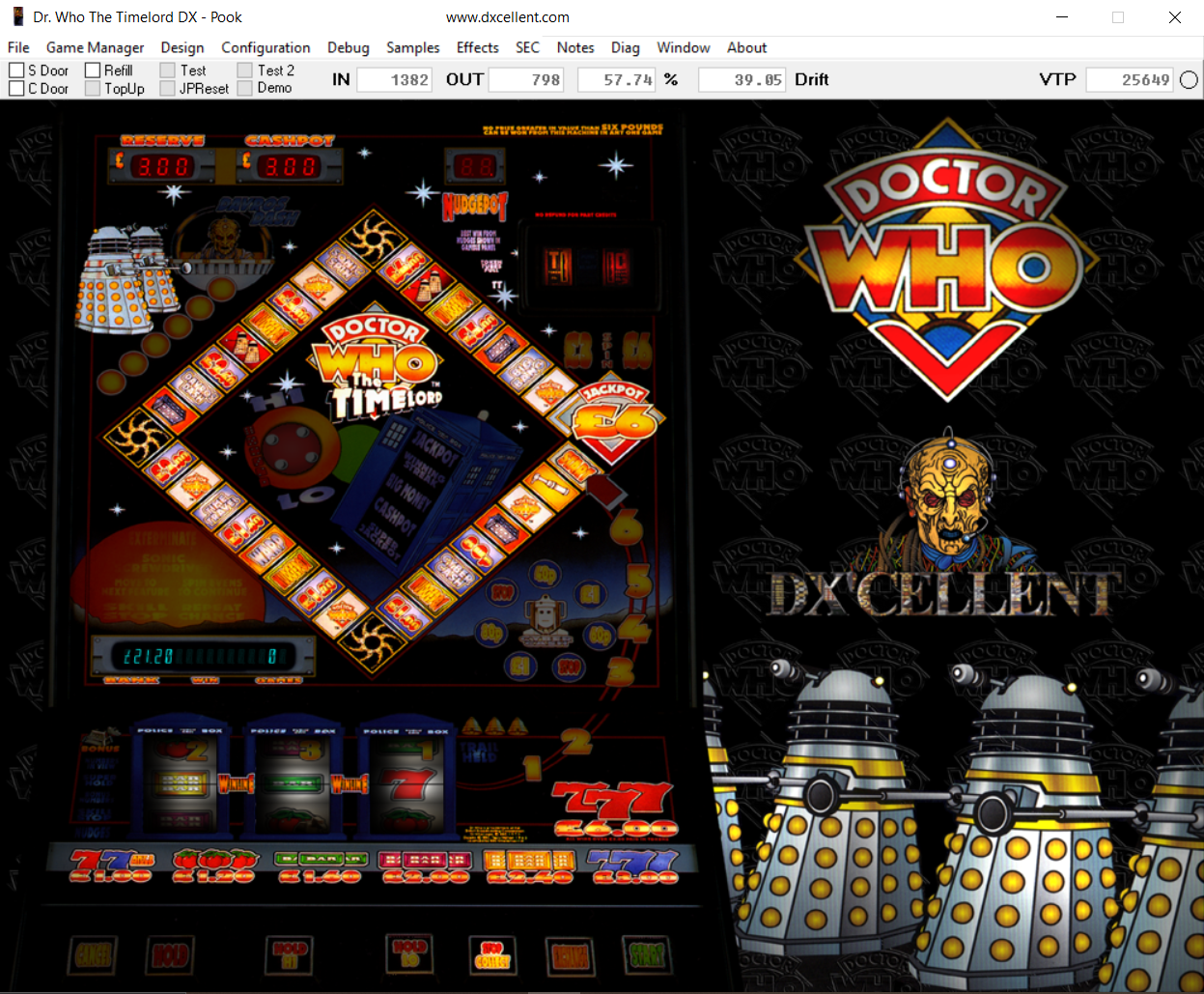Click the Hold Lo machine button
Viewport: 1204px width, 994px height.
(408, 955)
